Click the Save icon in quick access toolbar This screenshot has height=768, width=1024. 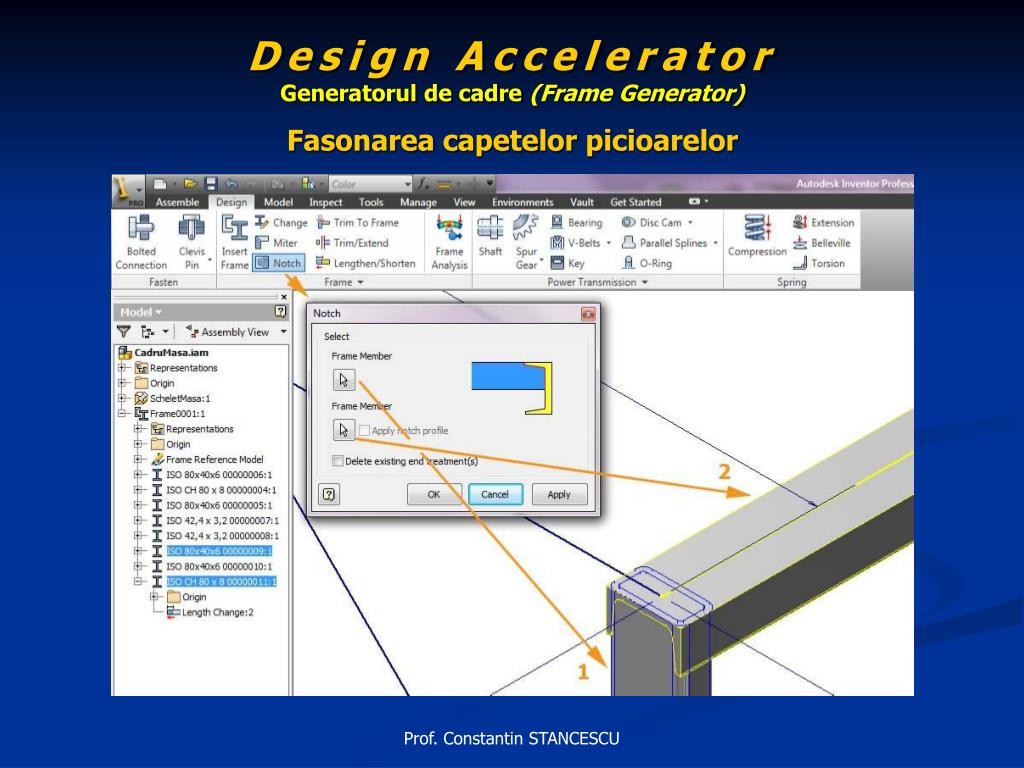[x=210, y=184]
